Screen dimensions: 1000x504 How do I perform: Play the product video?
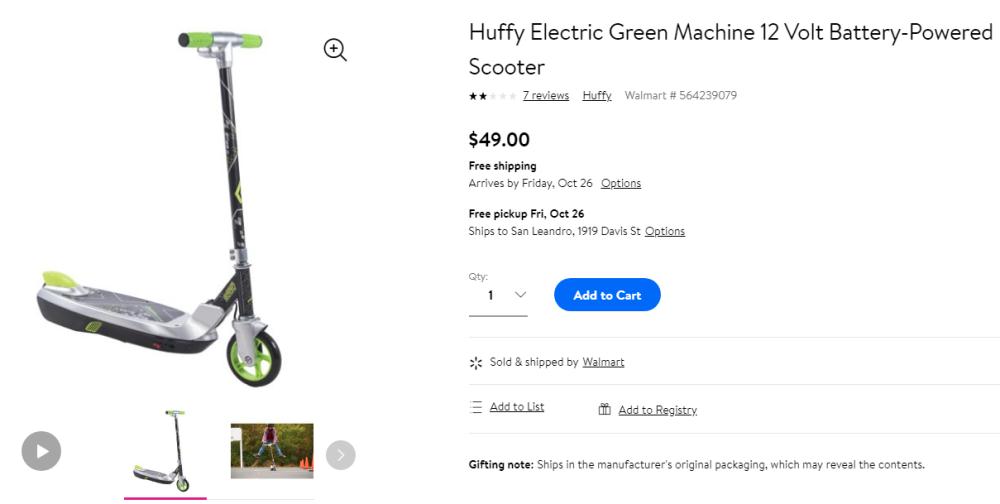(42, 451)
